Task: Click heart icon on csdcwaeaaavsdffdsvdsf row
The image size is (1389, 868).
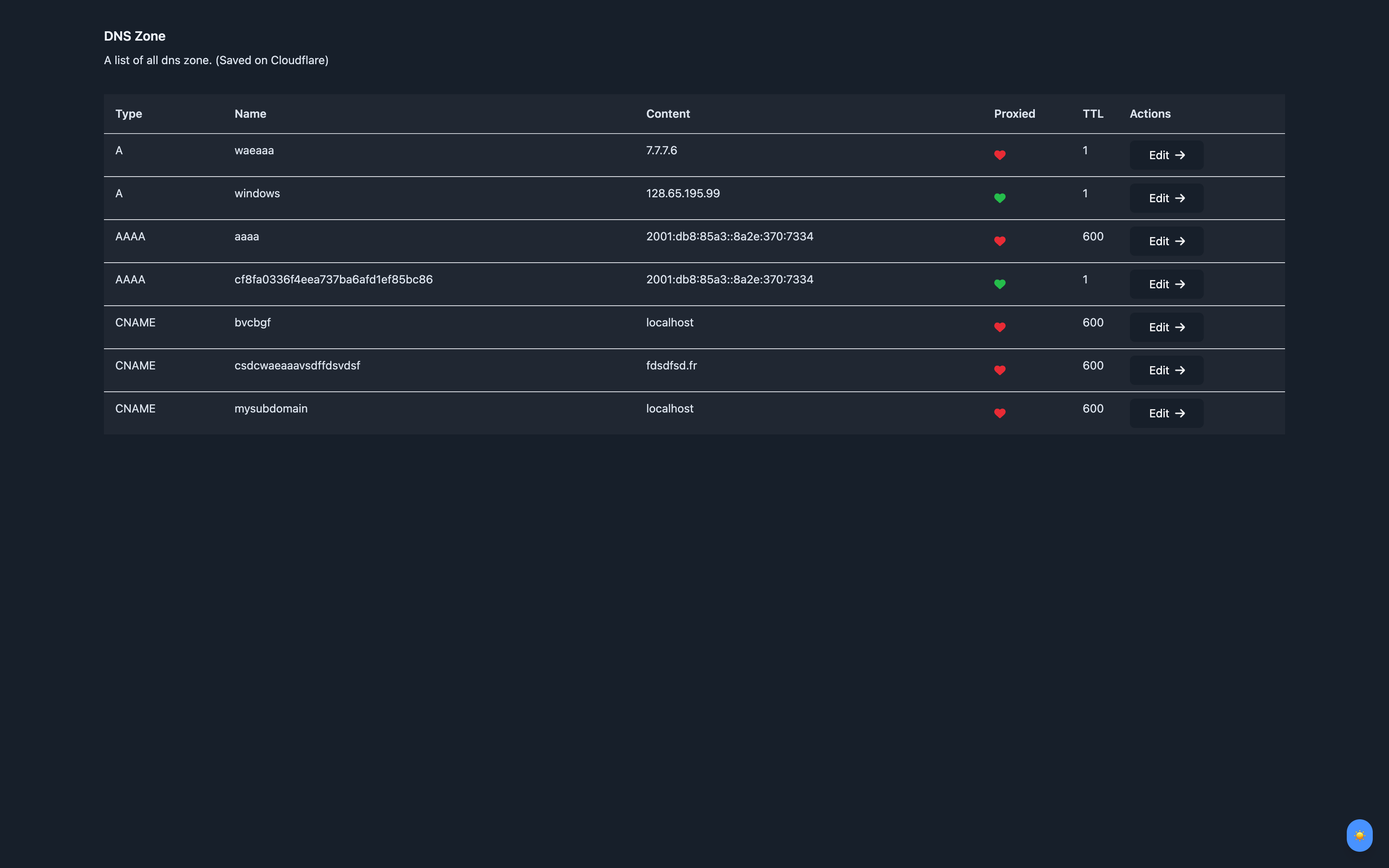Action: pos(1000,370)
